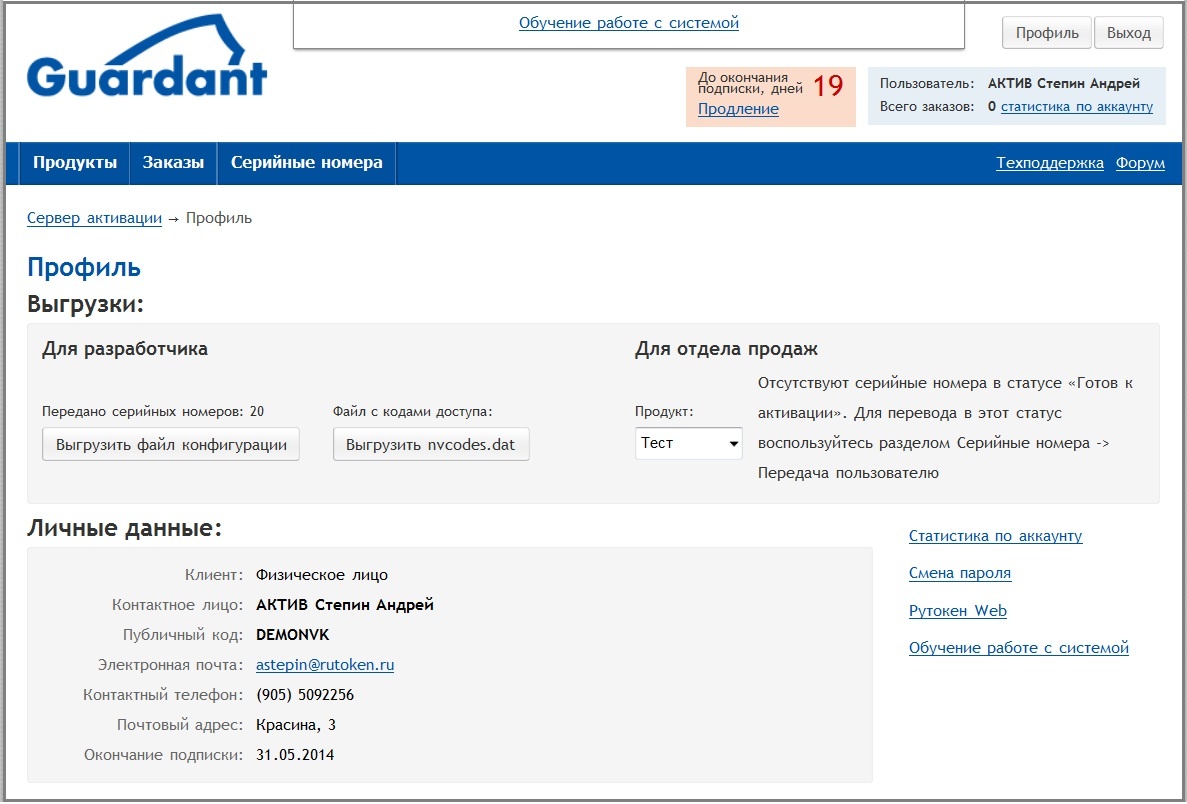This screenshot has height=804, width=1187.
Task: Open Обучение работе с системой in the right sidebar
Action: click(1018, 648)
